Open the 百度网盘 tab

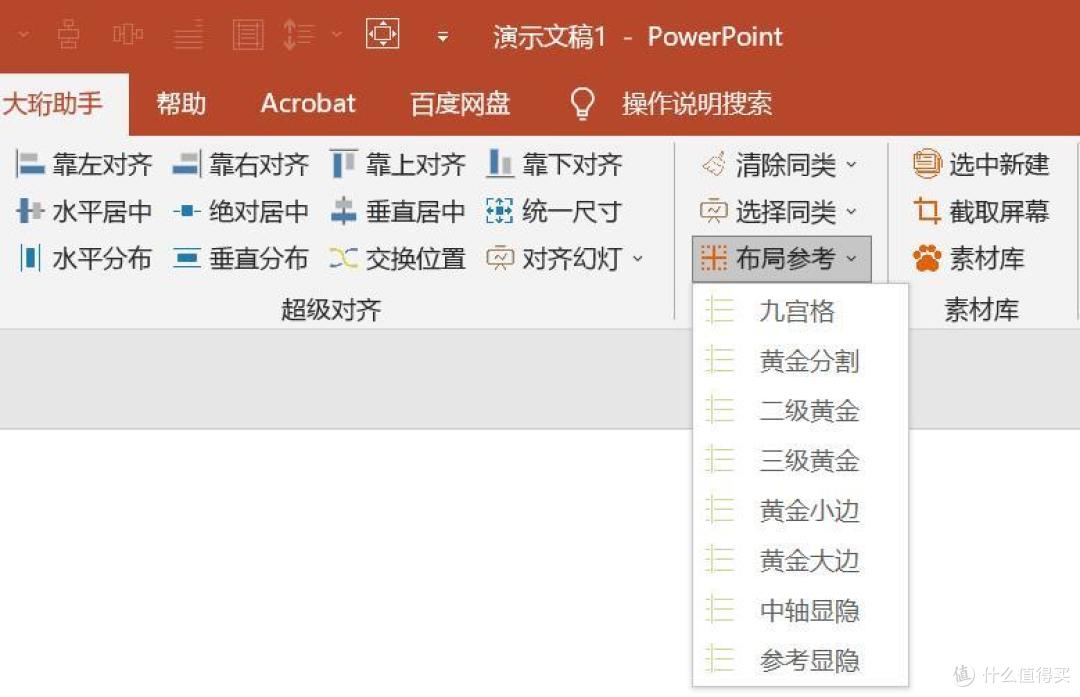(x=460, y=104)
